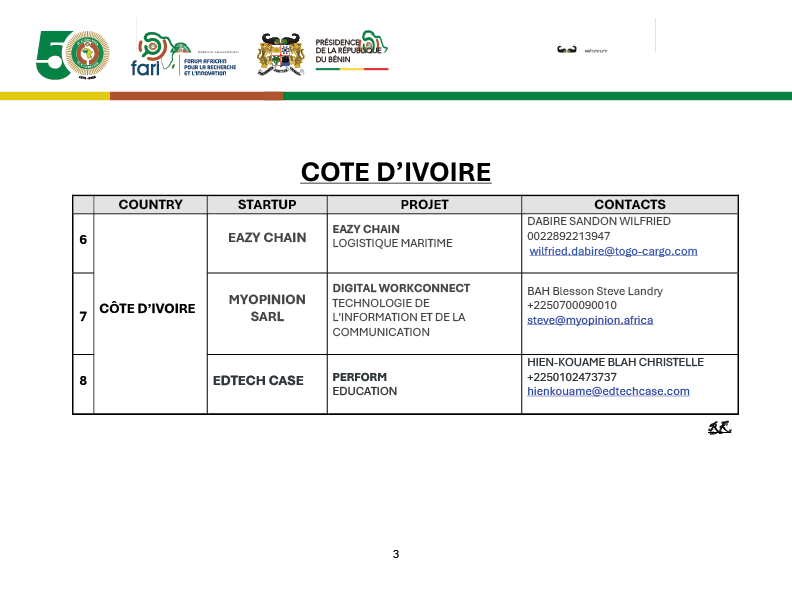This screenshot has width=792, height=612.
Task: Select the EDTECH CASE startup cell
Action: tap(267, 384)
